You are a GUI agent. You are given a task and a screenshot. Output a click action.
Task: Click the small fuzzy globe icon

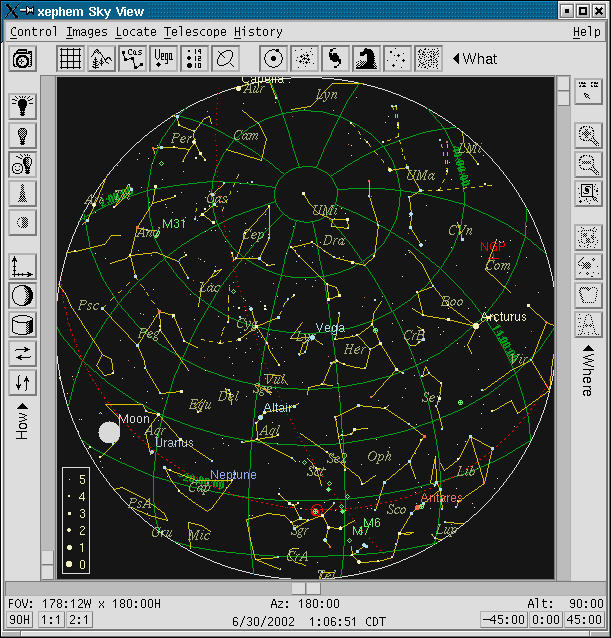pos(22,222)
